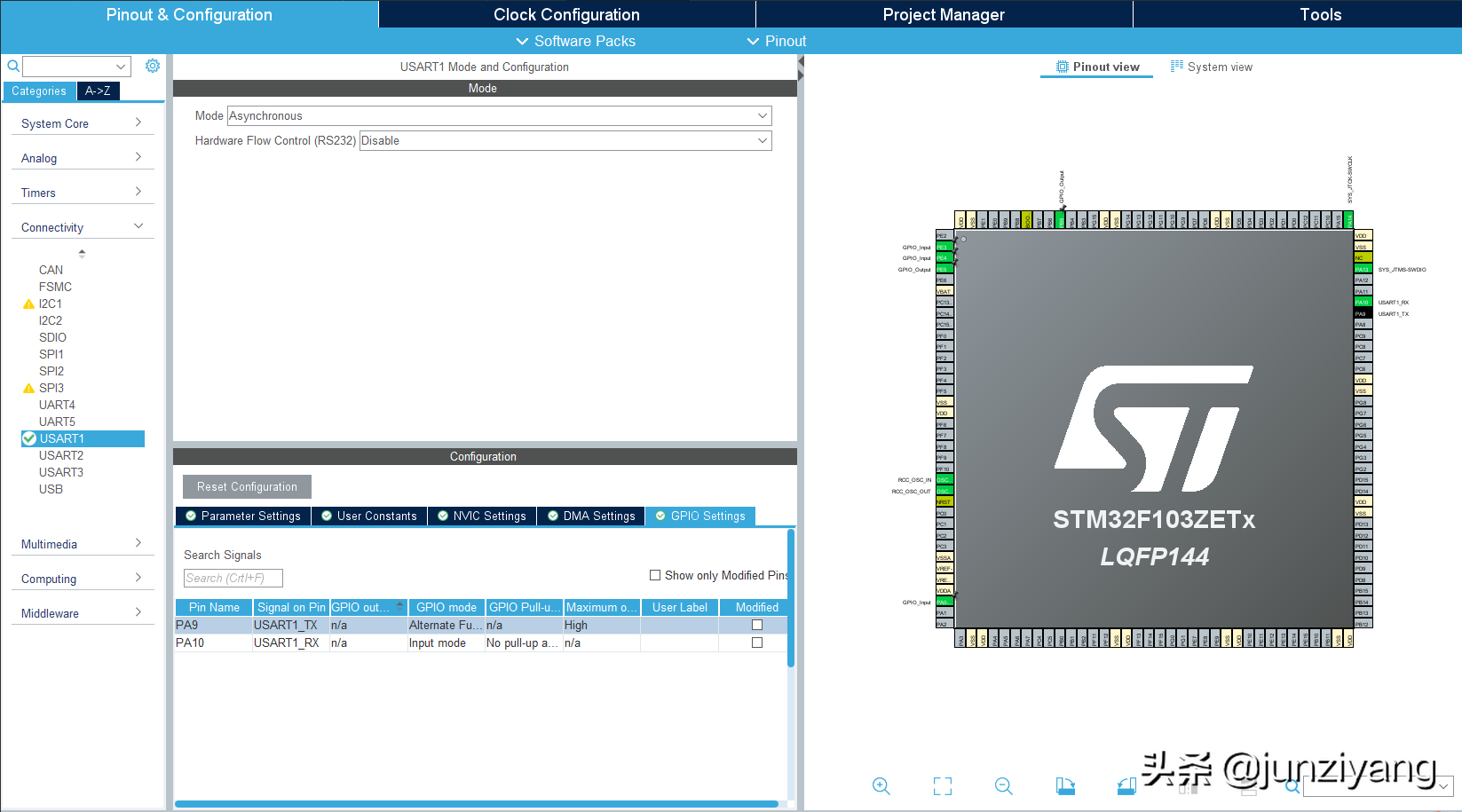This screenshot has height=812, width=1462.
Task: Select the Pinout & Configuration tab
Action: (189, 14)
